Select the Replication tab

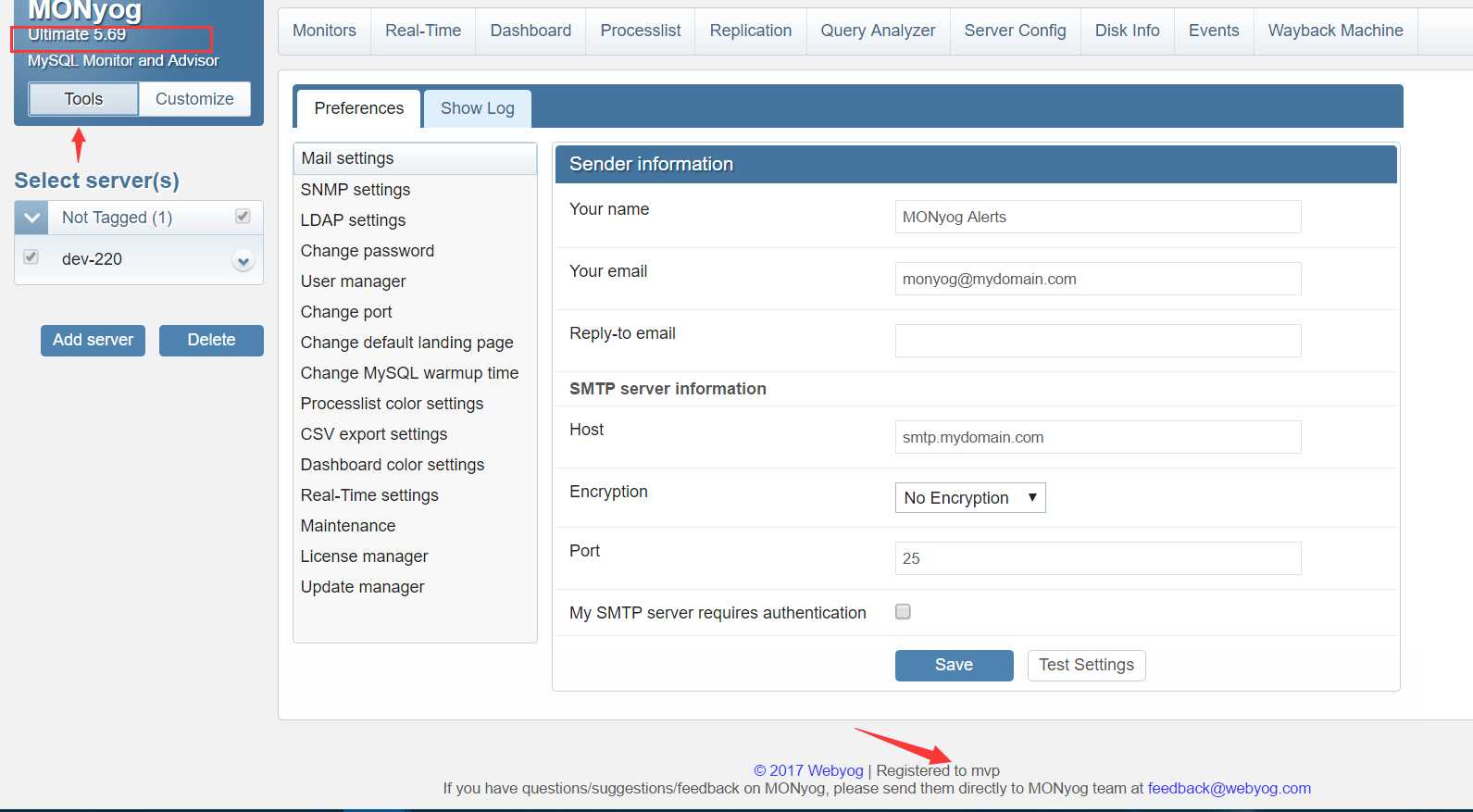(x=751, y=31)
